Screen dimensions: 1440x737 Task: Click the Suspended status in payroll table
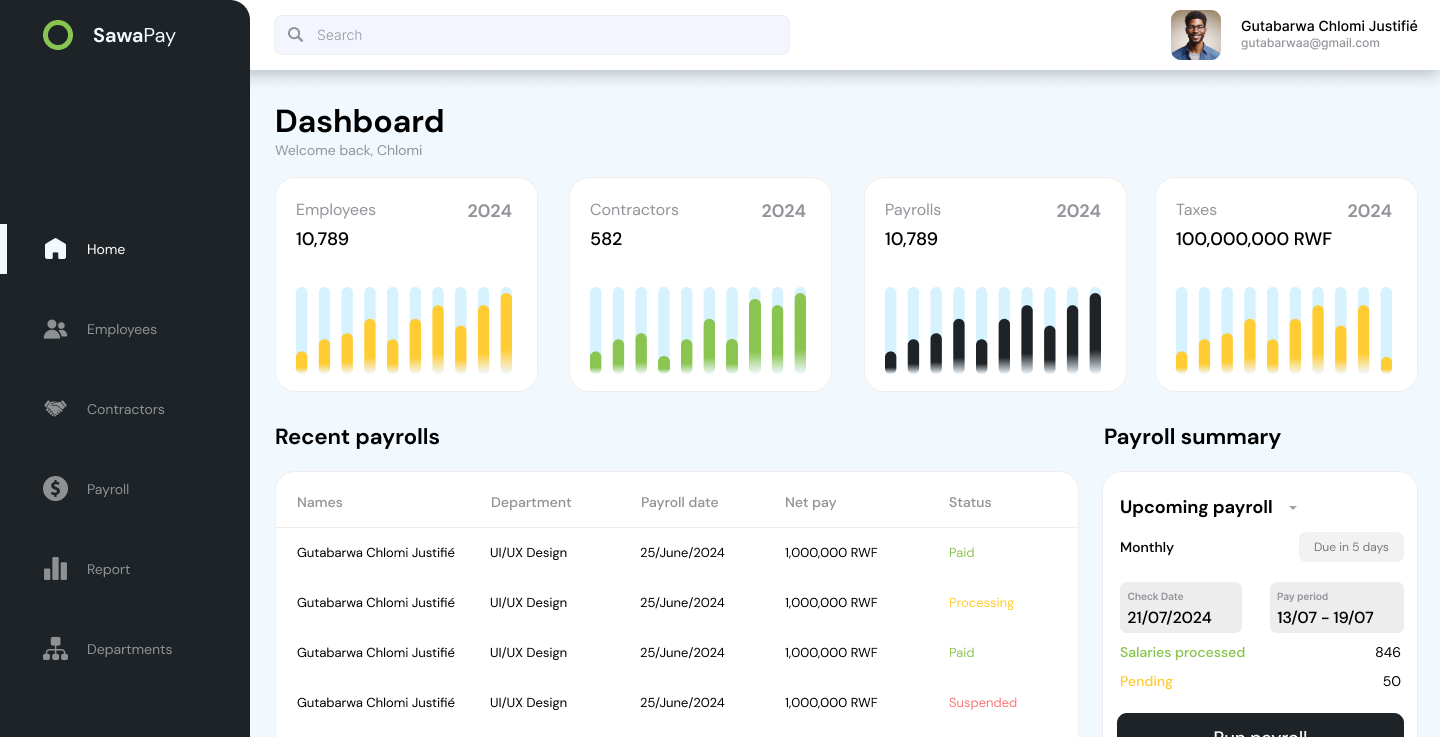click(x=982, y=703)
